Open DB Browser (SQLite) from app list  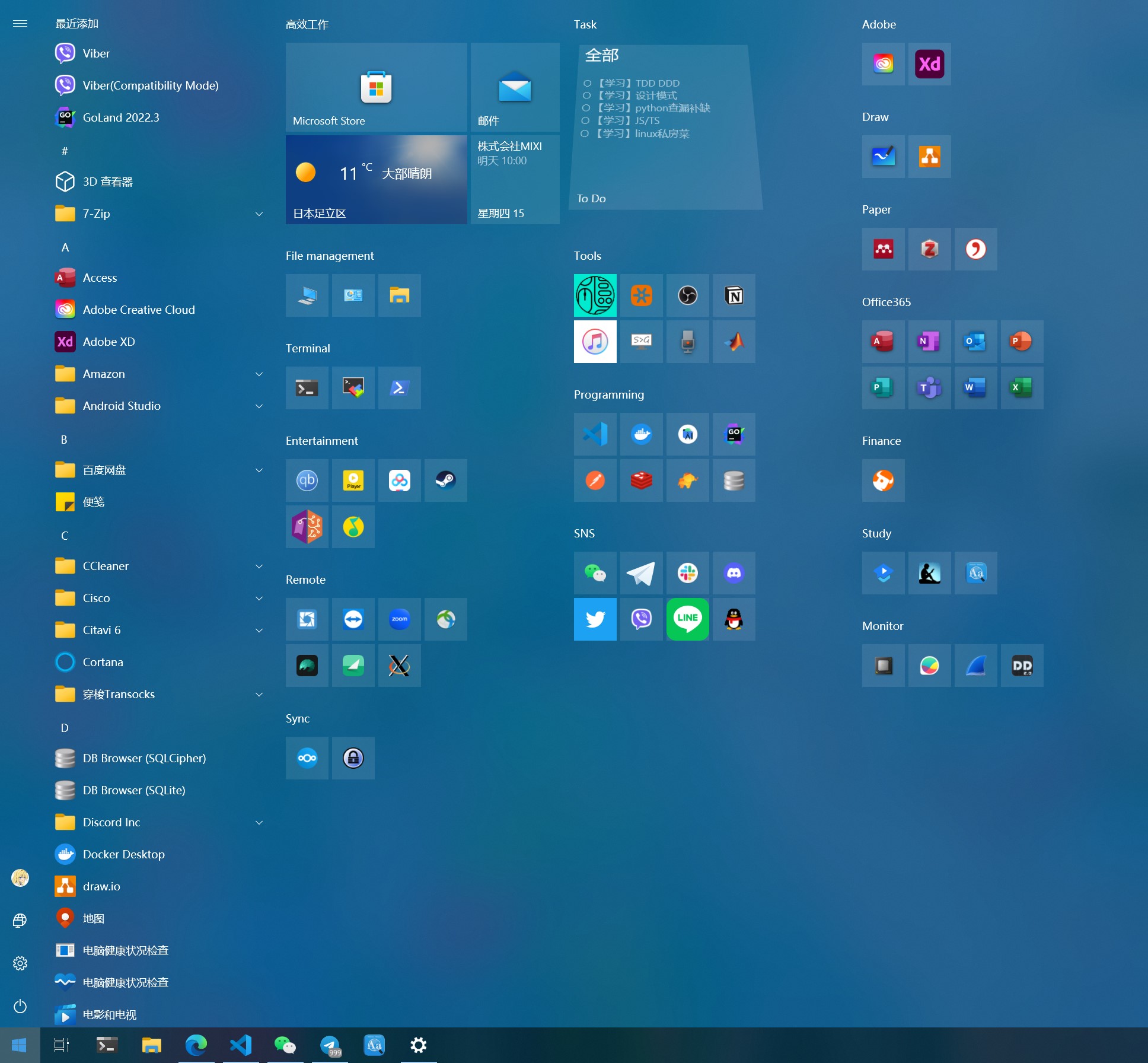tap(160, 790)
